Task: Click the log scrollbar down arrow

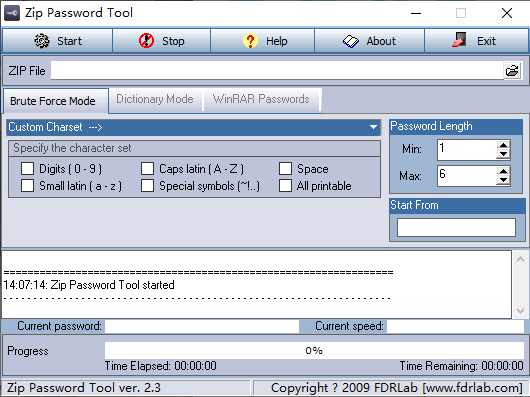Action: click(x=520, y=310)
